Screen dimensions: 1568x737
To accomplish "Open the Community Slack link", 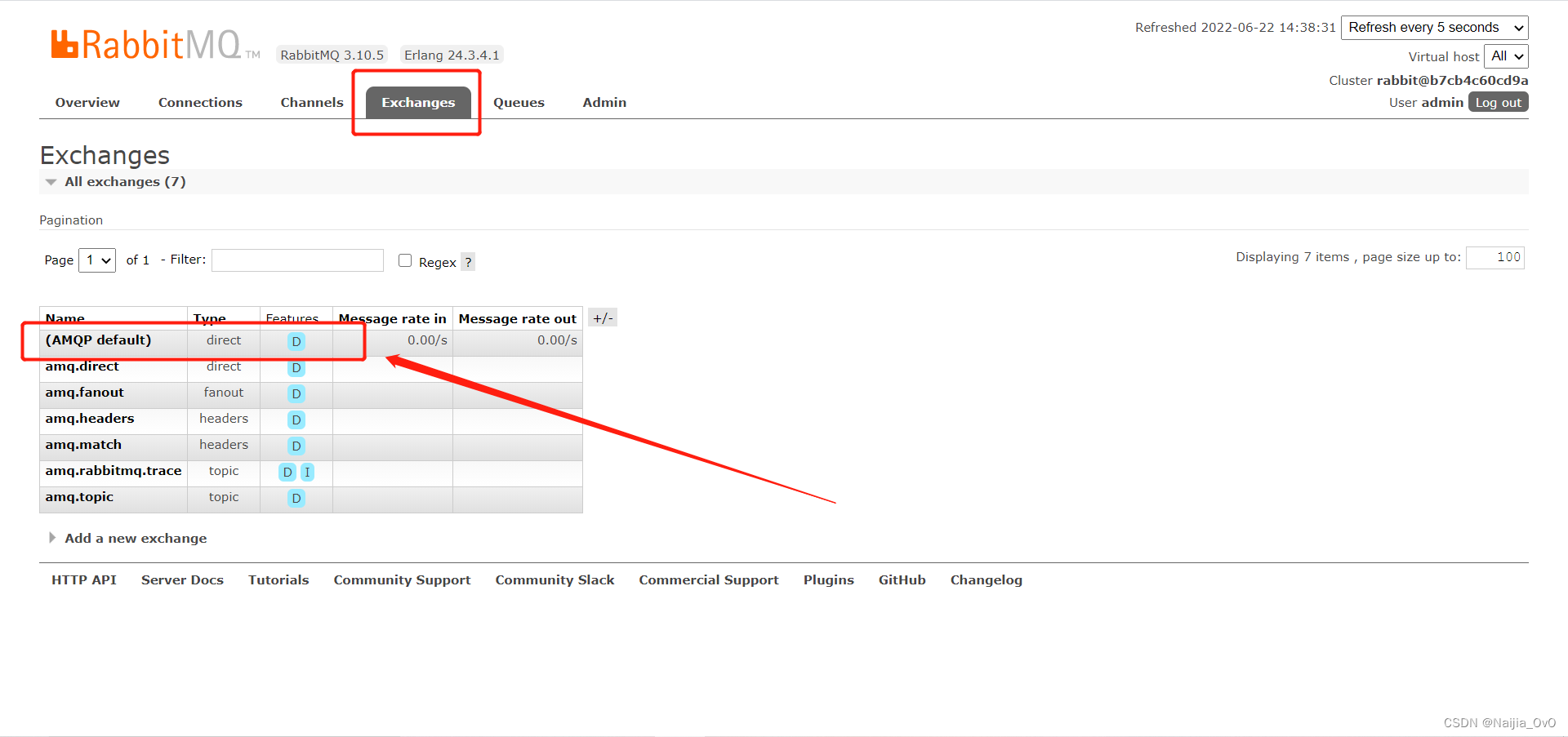I will (x=555, y=580).
